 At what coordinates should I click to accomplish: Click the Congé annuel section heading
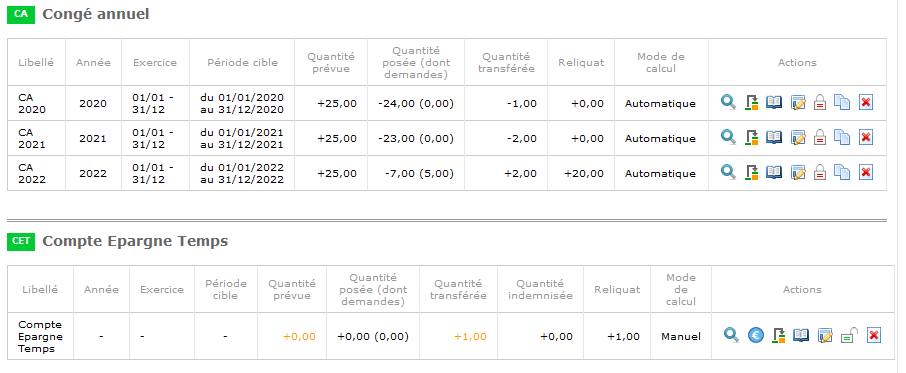click(x=96, y=14)
